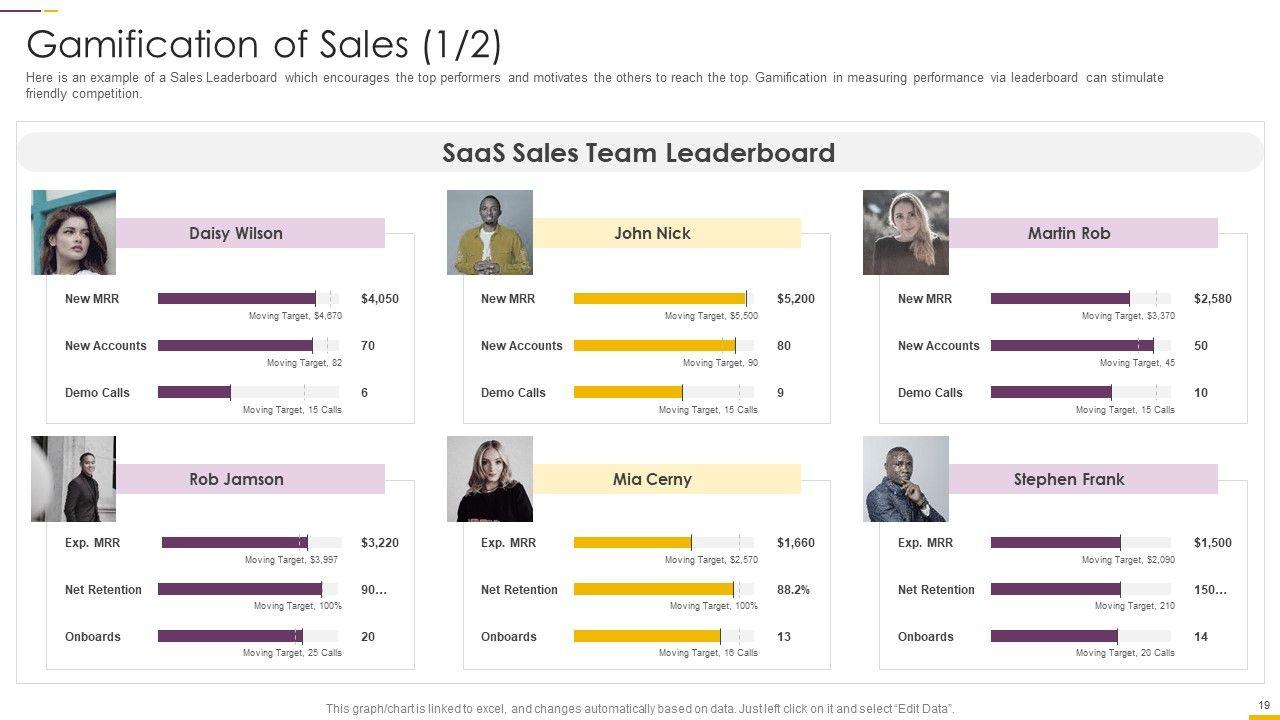The height and width of the screenshot is (720, 1280).
Task: Select the Gamification of Sales title
Action: (264, 45)
